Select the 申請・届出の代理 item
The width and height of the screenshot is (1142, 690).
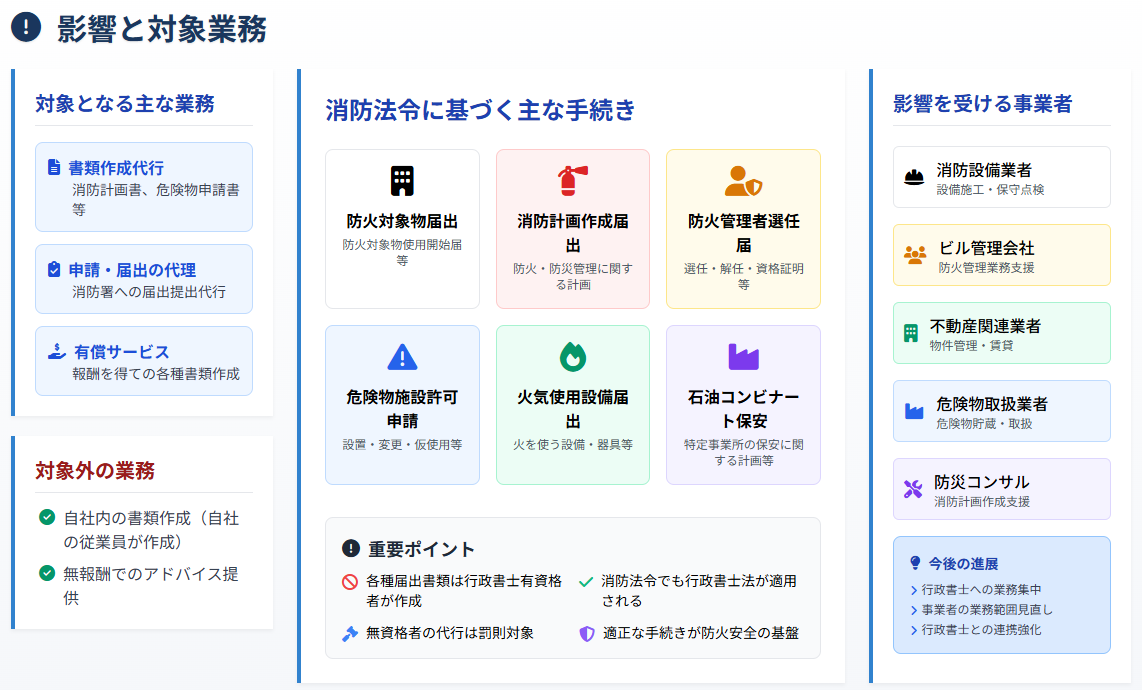click(x=143, y=279)
